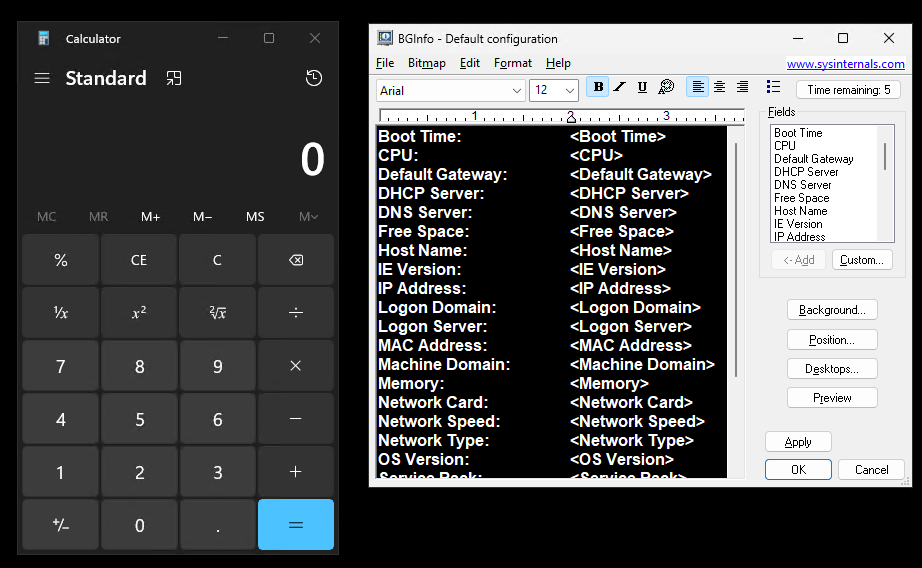The image size is (922, 568).
Task: Click the percent key in Calculator
Action: [x=61, y=260]
